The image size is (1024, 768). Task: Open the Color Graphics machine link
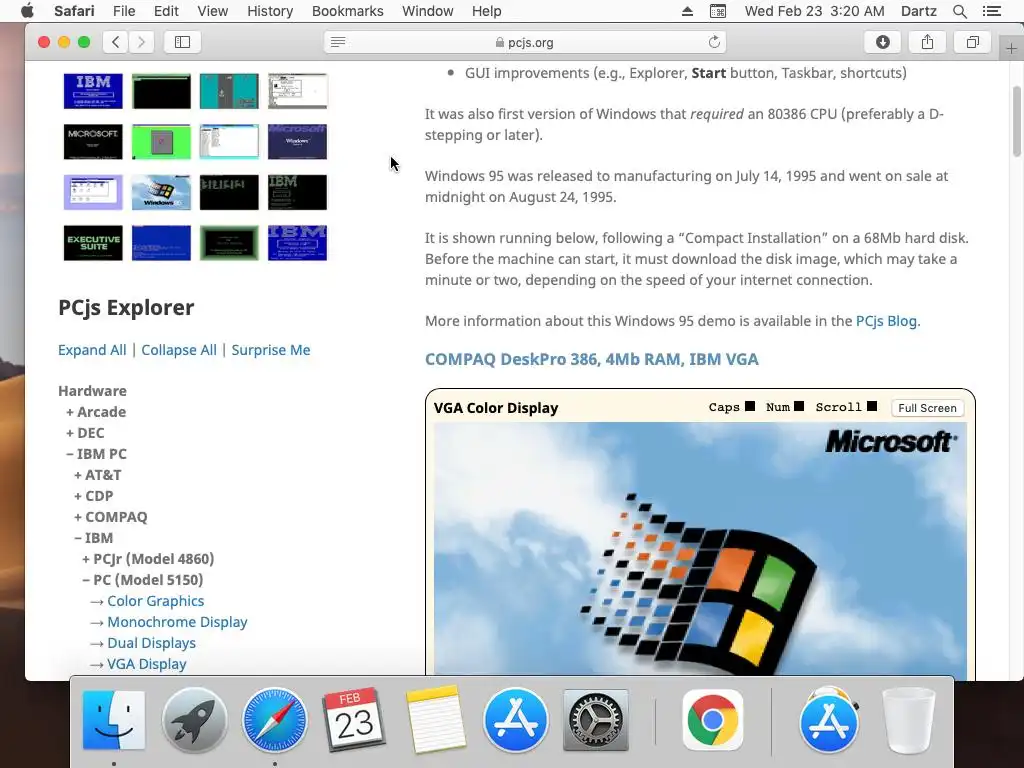(155, 601)
